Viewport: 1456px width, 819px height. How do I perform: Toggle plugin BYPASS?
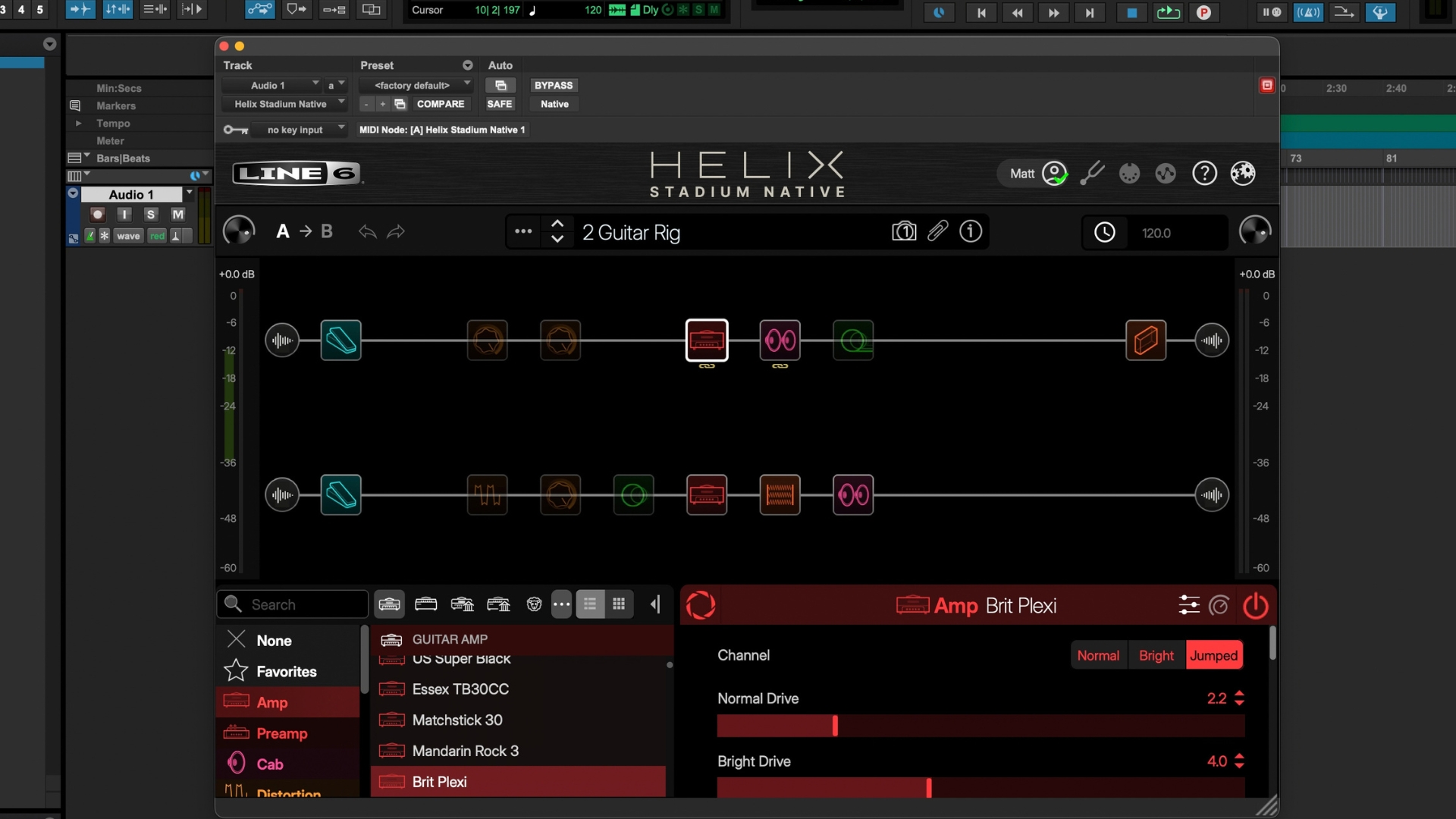pyautogui.click(x=554, y=85)
